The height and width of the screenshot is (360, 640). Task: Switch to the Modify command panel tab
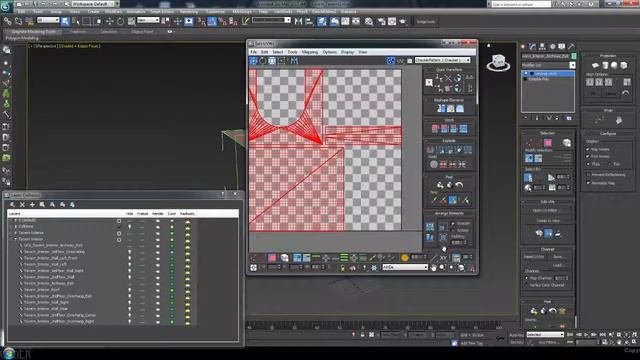point(532,47)
